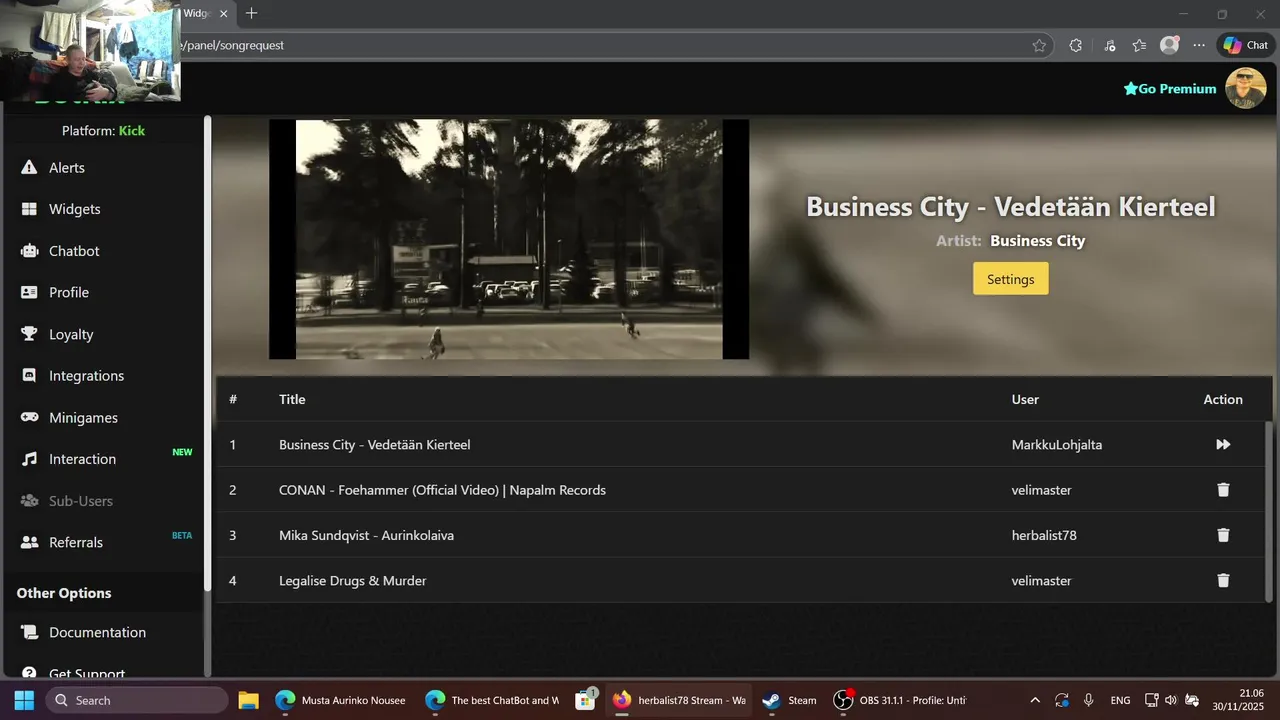Skip the current song Business City
This screenshot has width=1280, height=720.
click(1223, 444)
